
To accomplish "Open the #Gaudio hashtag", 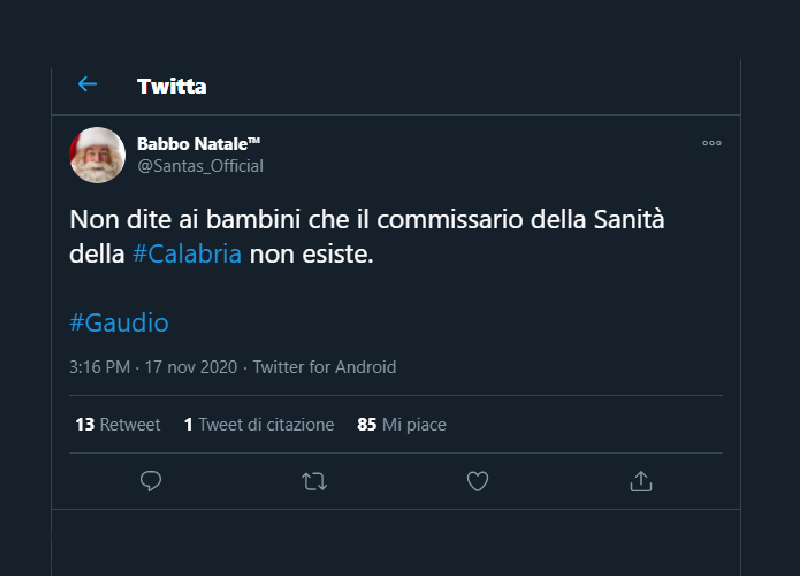I will [x=119, y=323].
